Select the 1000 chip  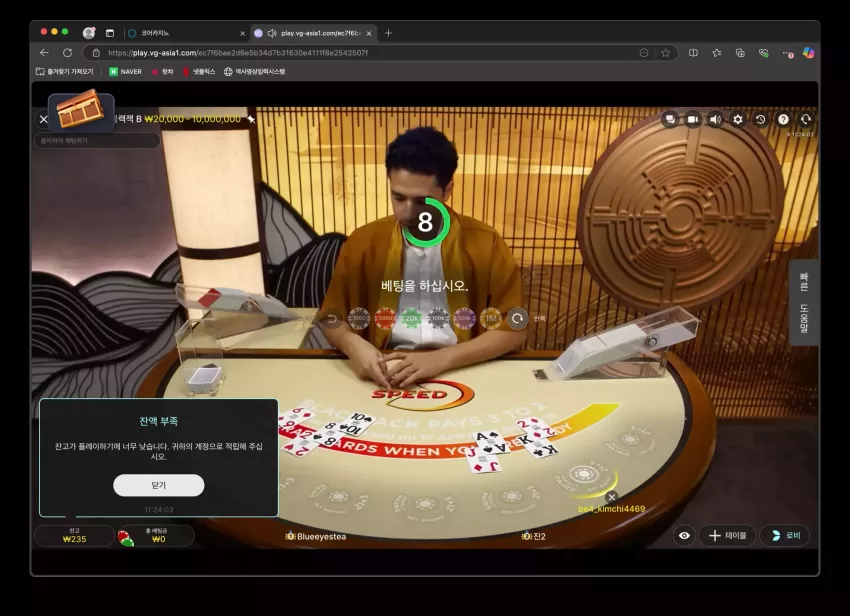click(x=359, y=318)
